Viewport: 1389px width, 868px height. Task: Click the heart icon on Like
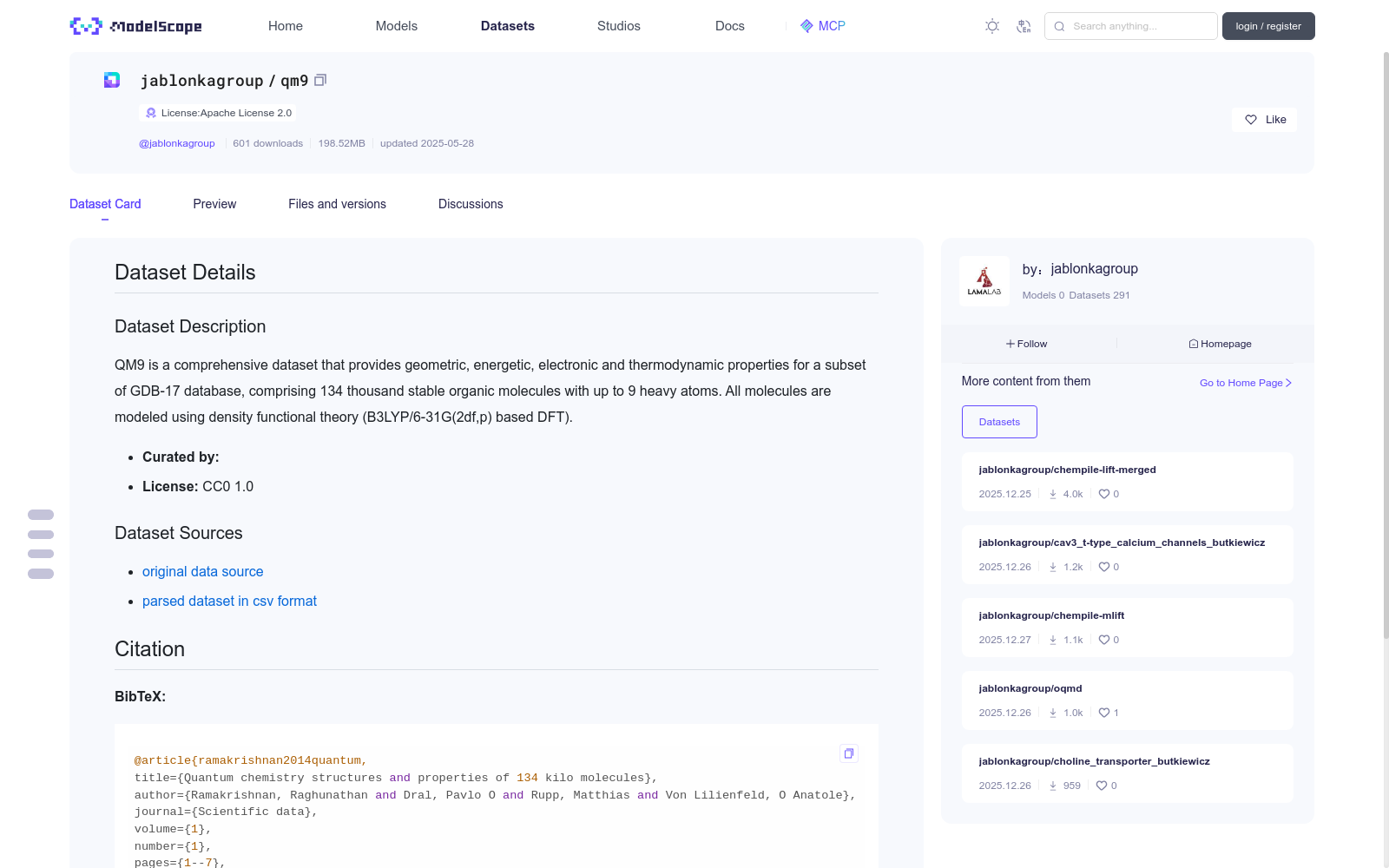(x=1251, y=120)
